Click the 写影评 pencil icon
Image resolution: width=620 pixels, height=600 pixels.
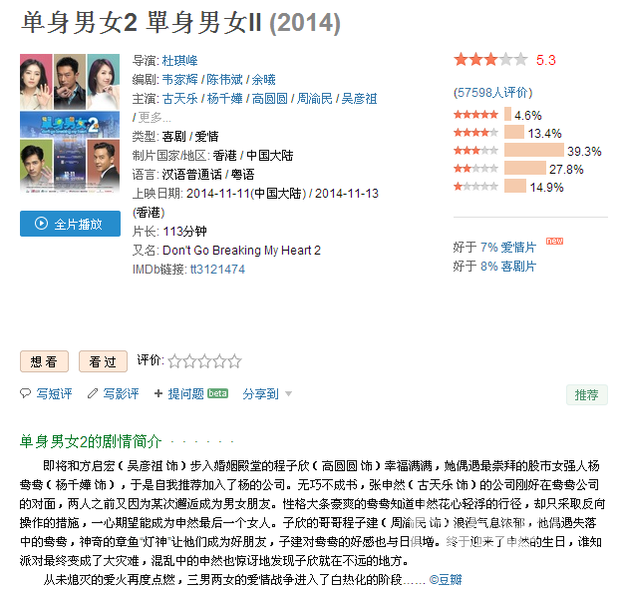pos(93,394)
